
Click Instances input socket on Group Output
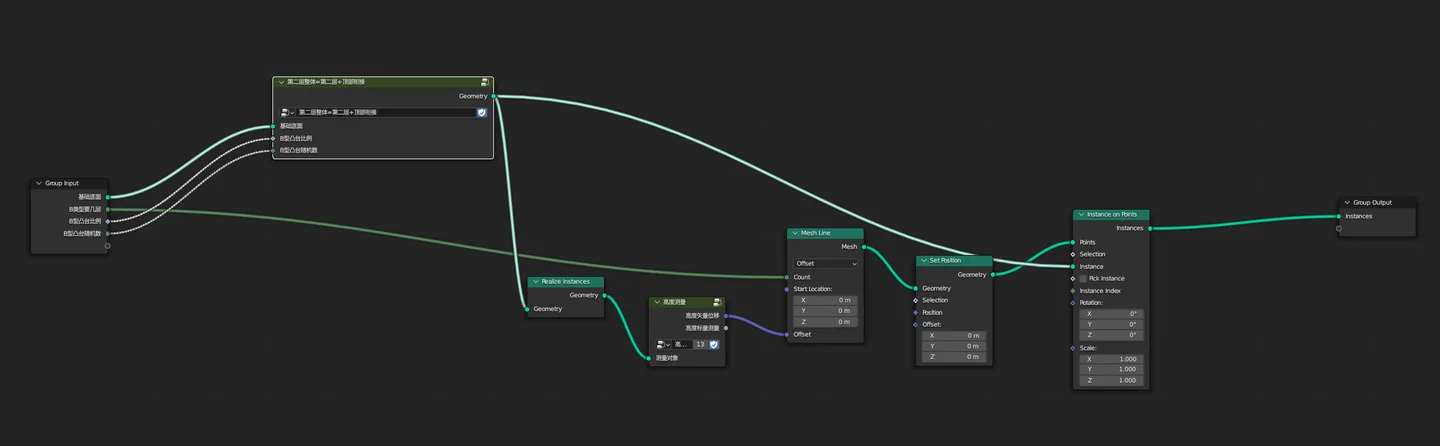coord(1338,216)
